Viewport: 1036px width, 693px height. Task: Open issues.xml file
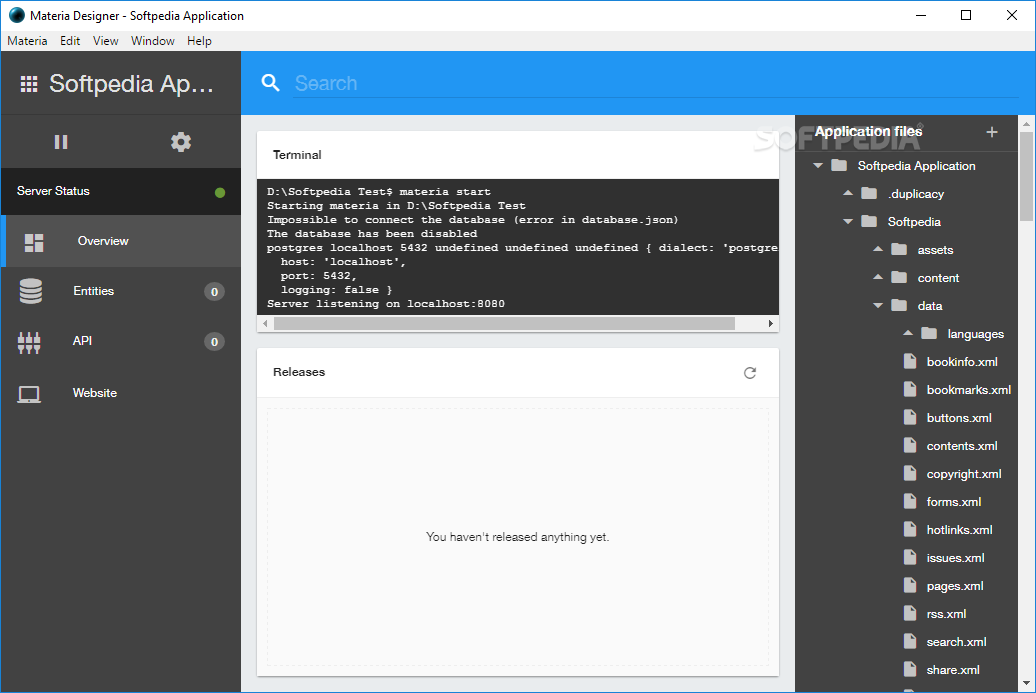(955, 558)
